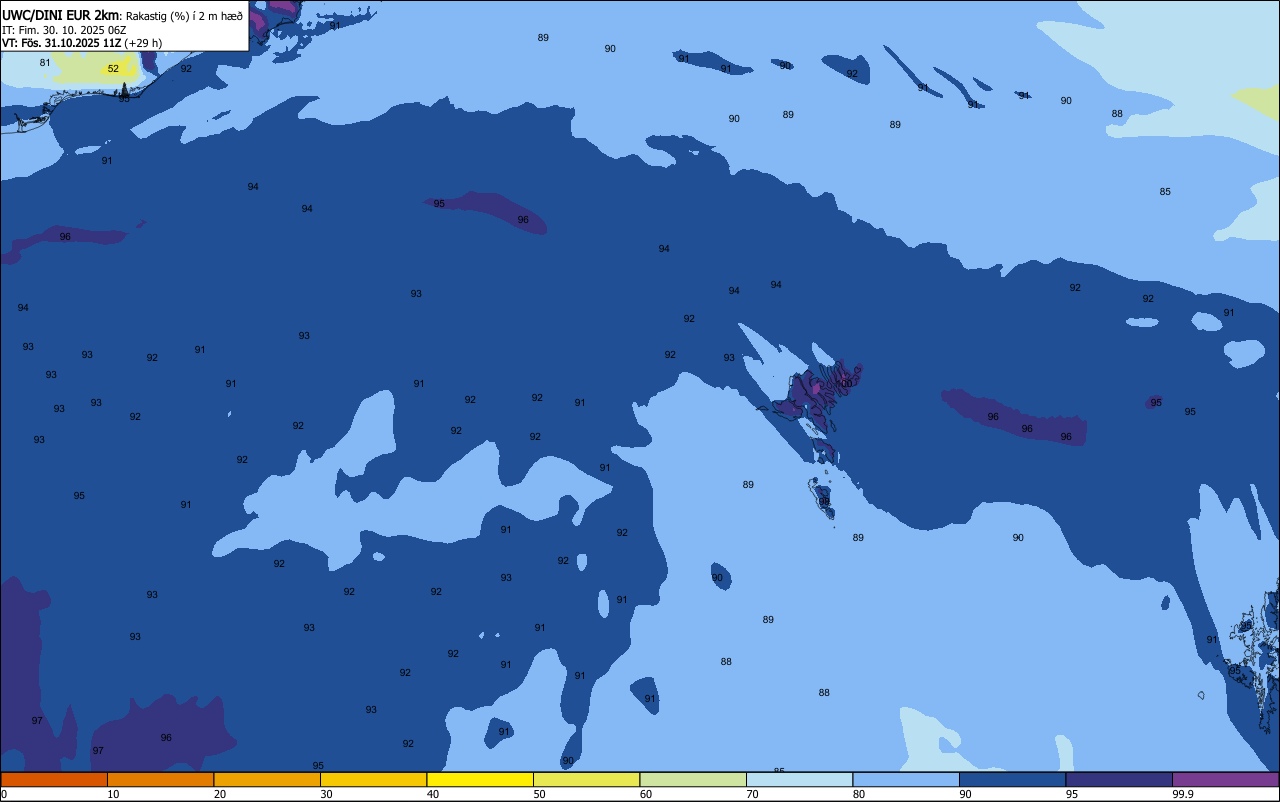Click the light blue 80–90 legend segment
1280x802 pixels.
point(906,779)
